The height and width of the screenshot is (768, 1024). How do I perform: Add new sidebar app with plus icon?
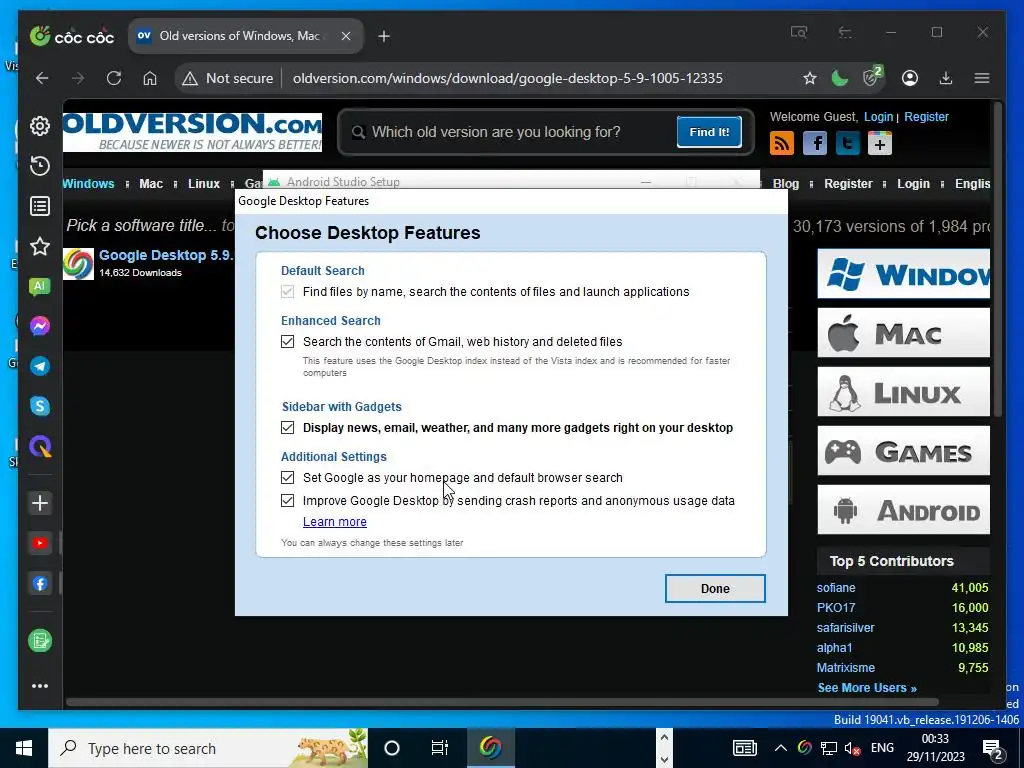point(40,503)
